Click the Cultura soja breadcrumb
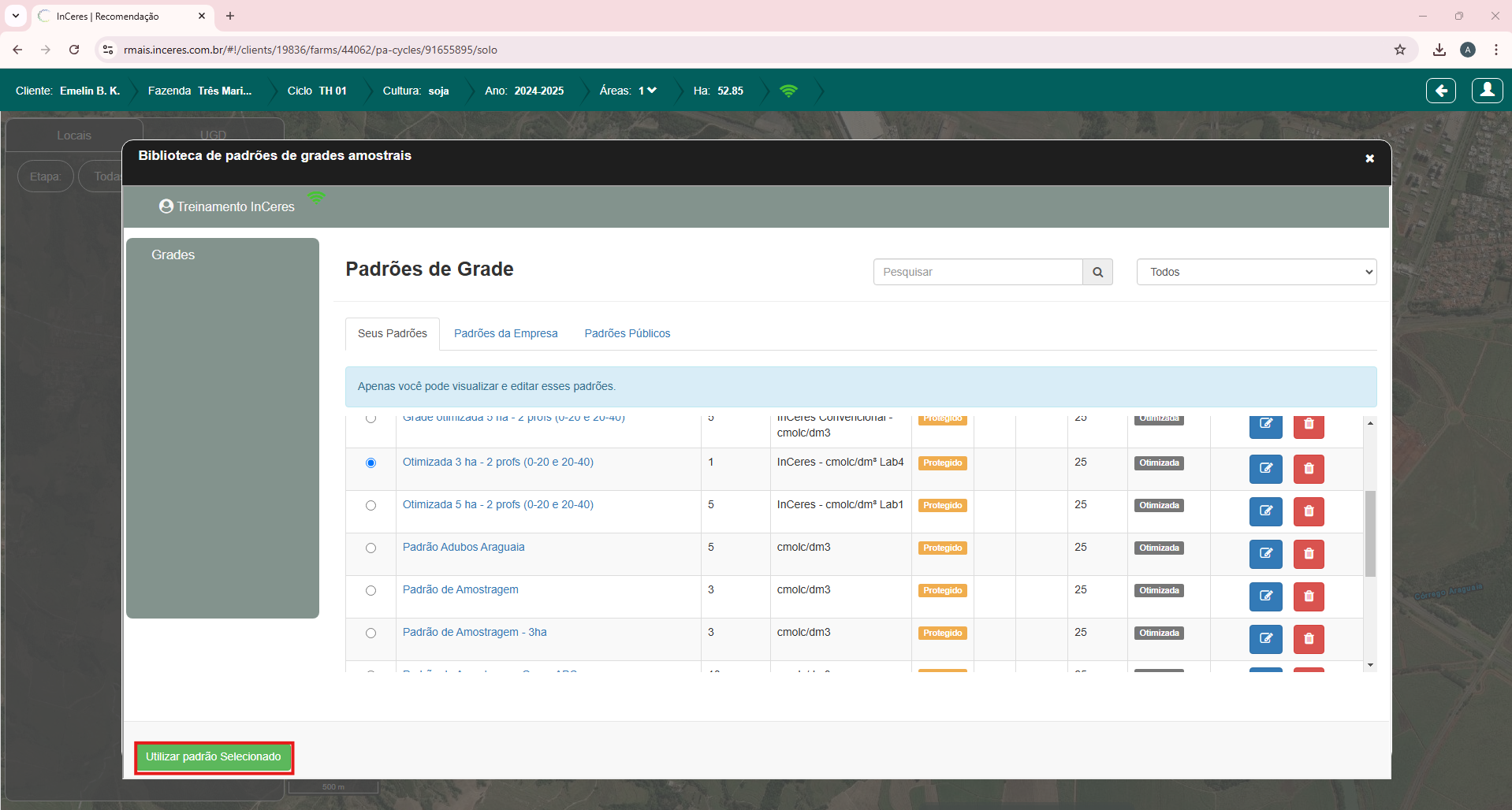The width and height of the screenshot is (1512, 810). (415, 91)
